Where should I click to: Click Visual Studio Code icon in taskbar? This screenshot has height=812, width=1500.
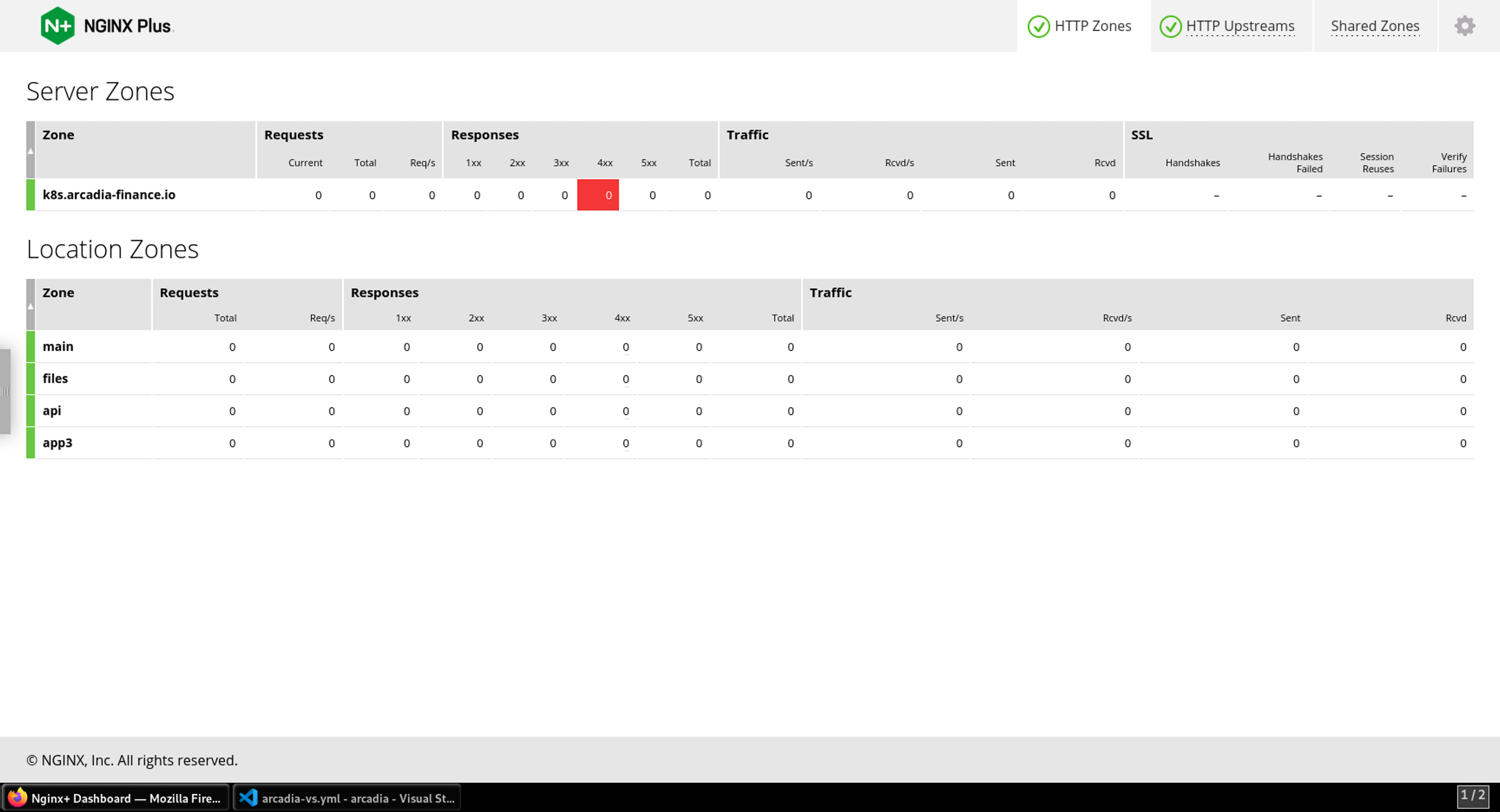coord(248,797)
